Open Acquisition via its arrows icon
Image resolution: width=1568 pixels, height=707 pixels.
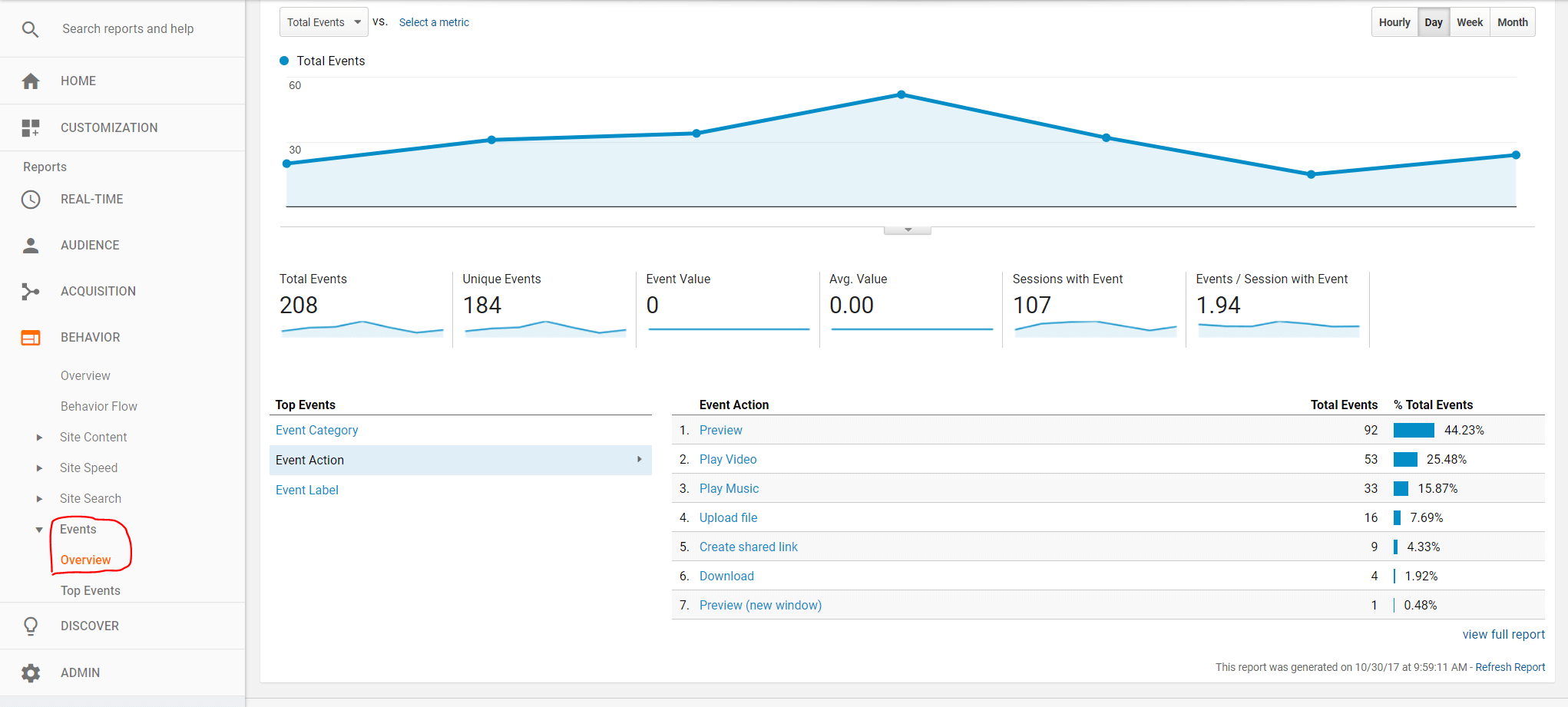(x=31, y=292)
